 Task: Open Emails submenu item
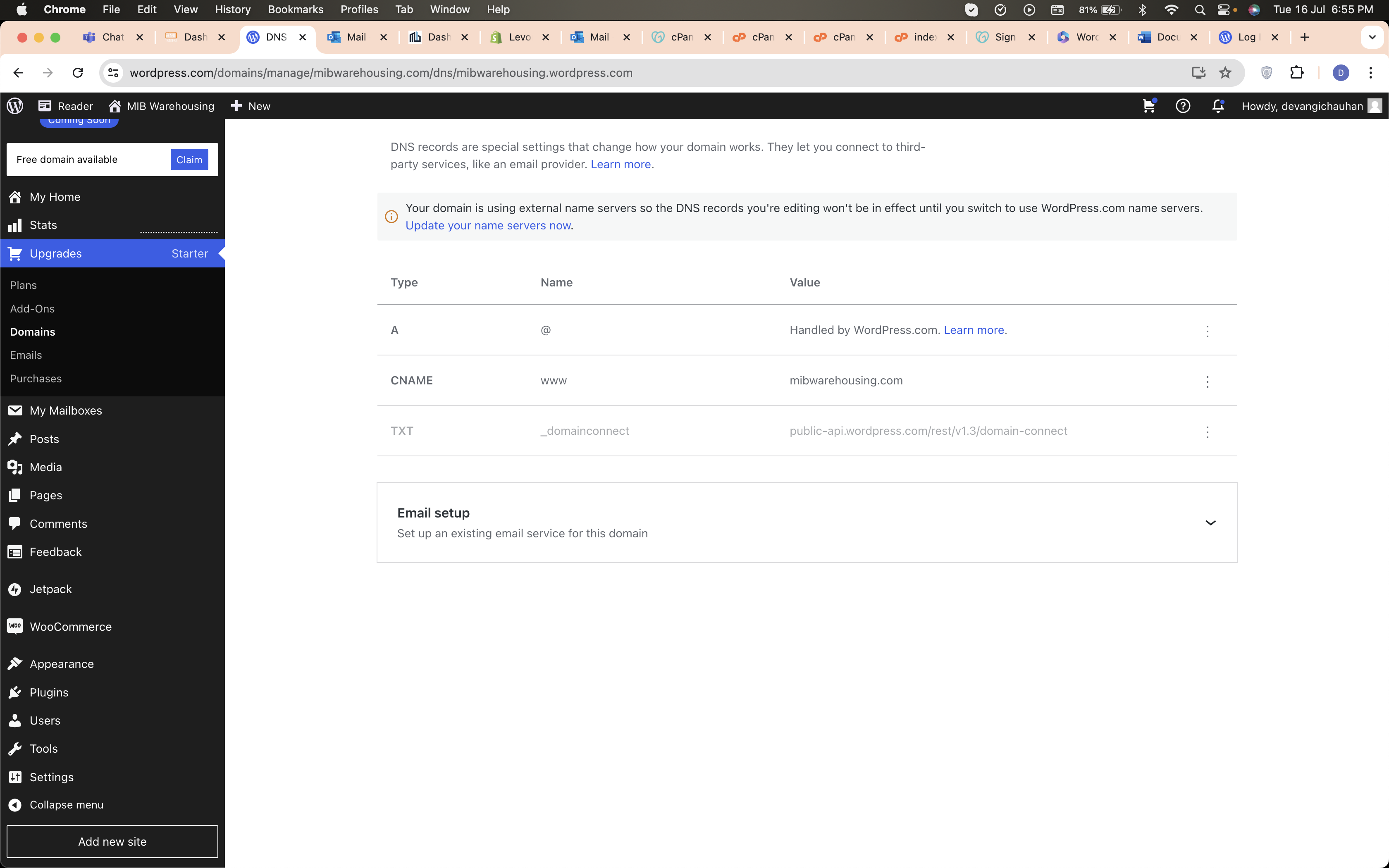point(26,355)
